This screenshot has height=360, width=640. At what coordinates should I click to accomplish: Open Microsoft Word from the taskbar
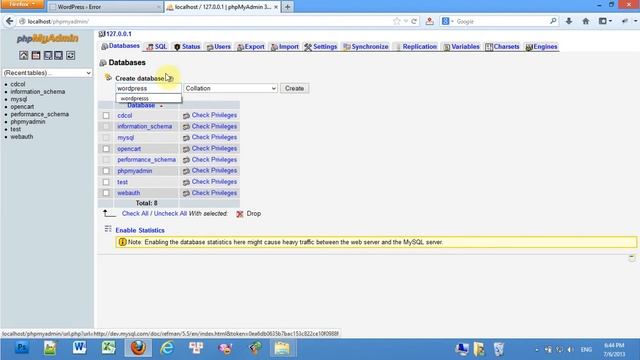click(79, 348)
